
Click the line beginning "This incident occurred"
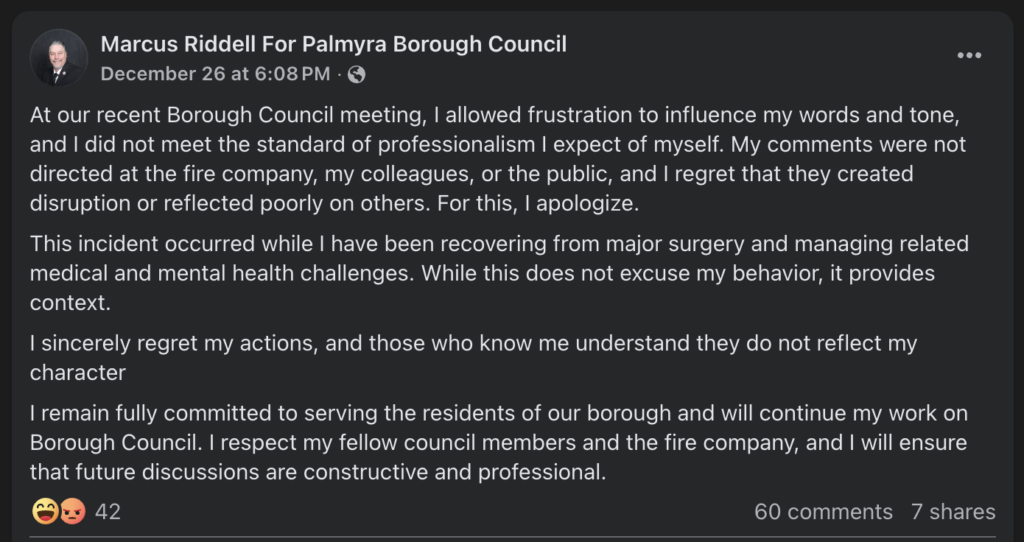[498, 244]
